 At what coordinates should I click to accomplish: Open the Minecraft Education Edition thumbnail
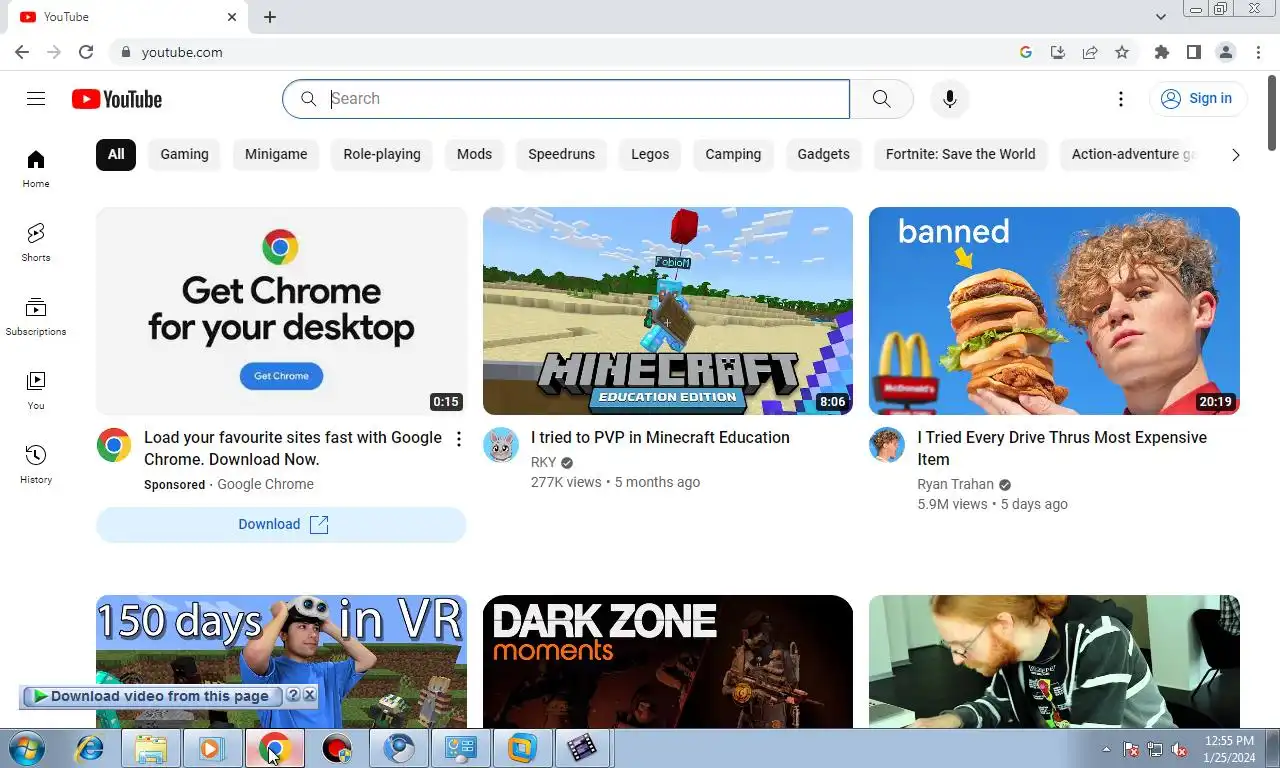(668, 311)
